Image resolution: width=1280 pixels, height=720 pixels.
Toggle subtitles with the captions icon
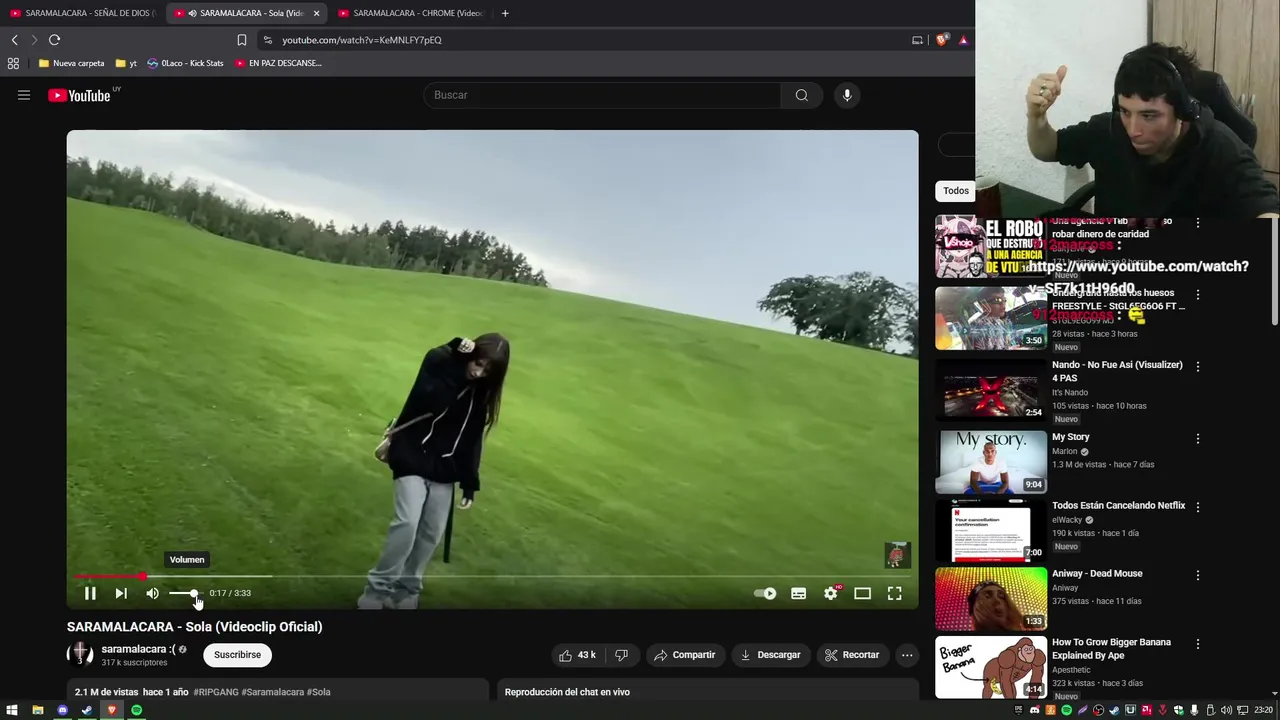(798, 593)
